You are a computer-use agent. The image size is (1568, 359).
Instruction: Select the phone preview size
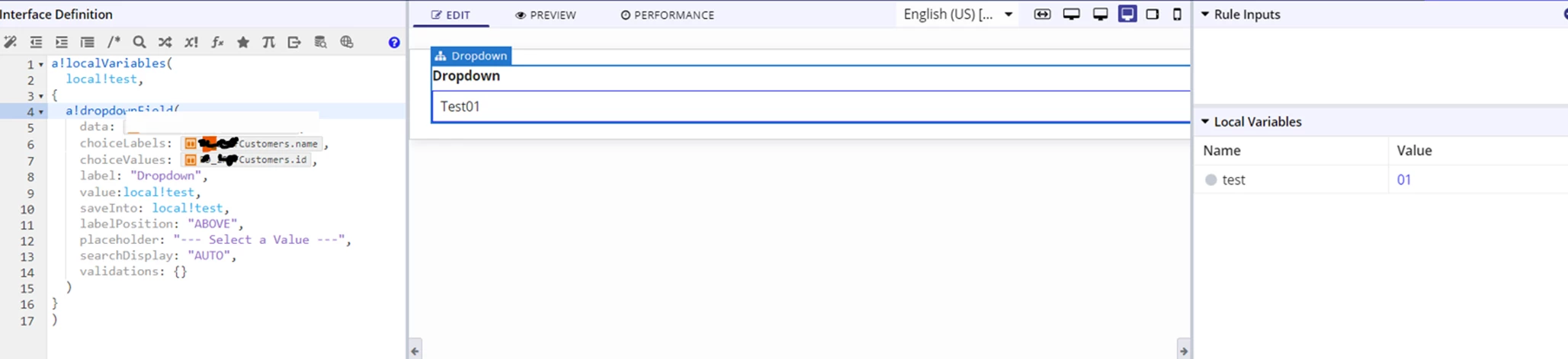coord(1177,14)
